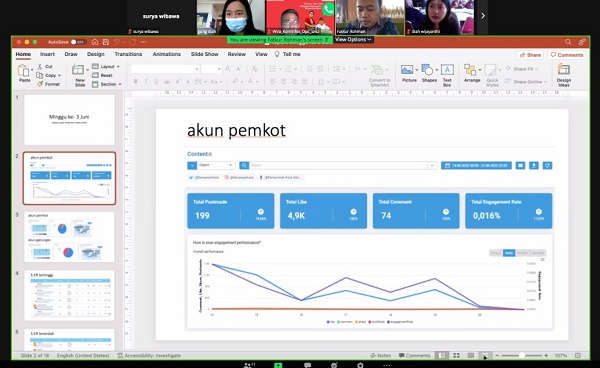600x368 pixels.
Task: Click the zoom slider handle
Action: point(522,355)
